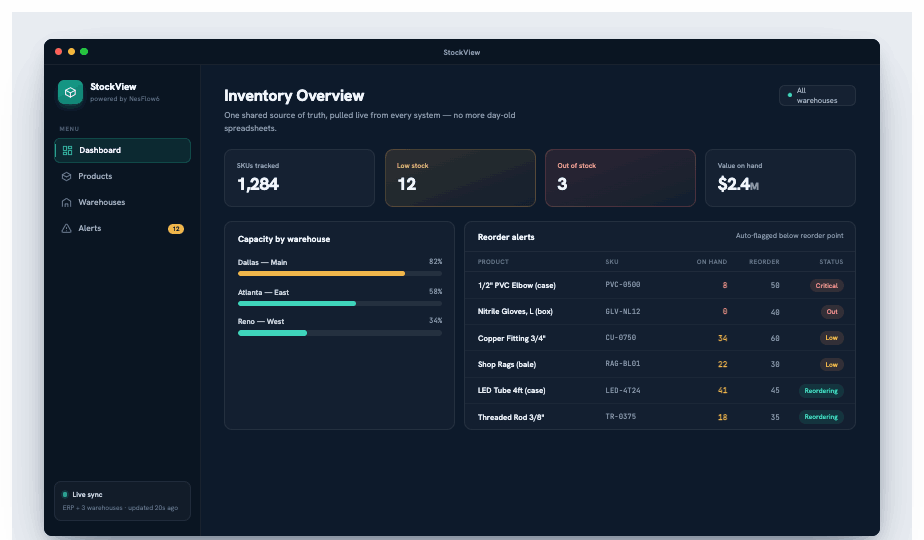Click the Out status badge
The image size is (924, 540).
tap(831, 312)
